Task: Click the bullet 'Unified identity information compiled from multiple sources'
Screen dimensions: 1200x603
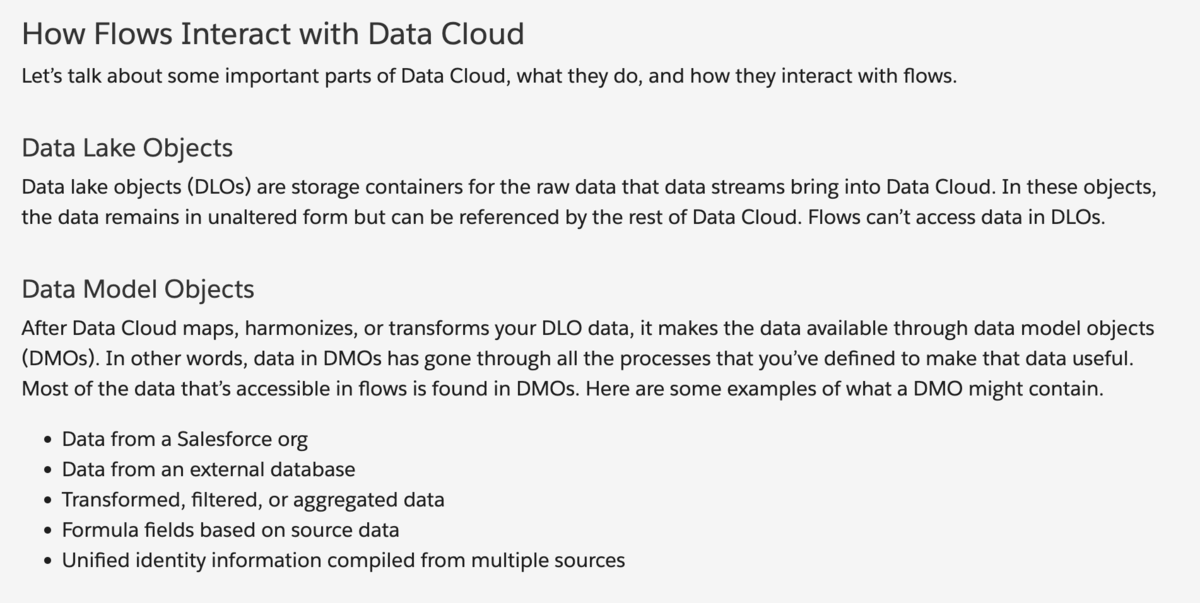Action: (343, 560)
